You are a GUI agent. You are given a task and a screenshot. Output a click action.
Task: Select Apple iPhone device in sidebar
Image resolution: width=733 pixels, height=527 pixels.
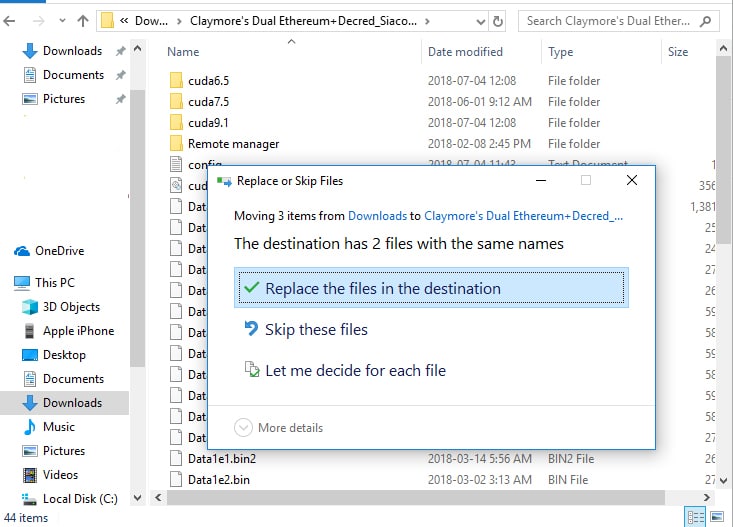coord(78,331)
